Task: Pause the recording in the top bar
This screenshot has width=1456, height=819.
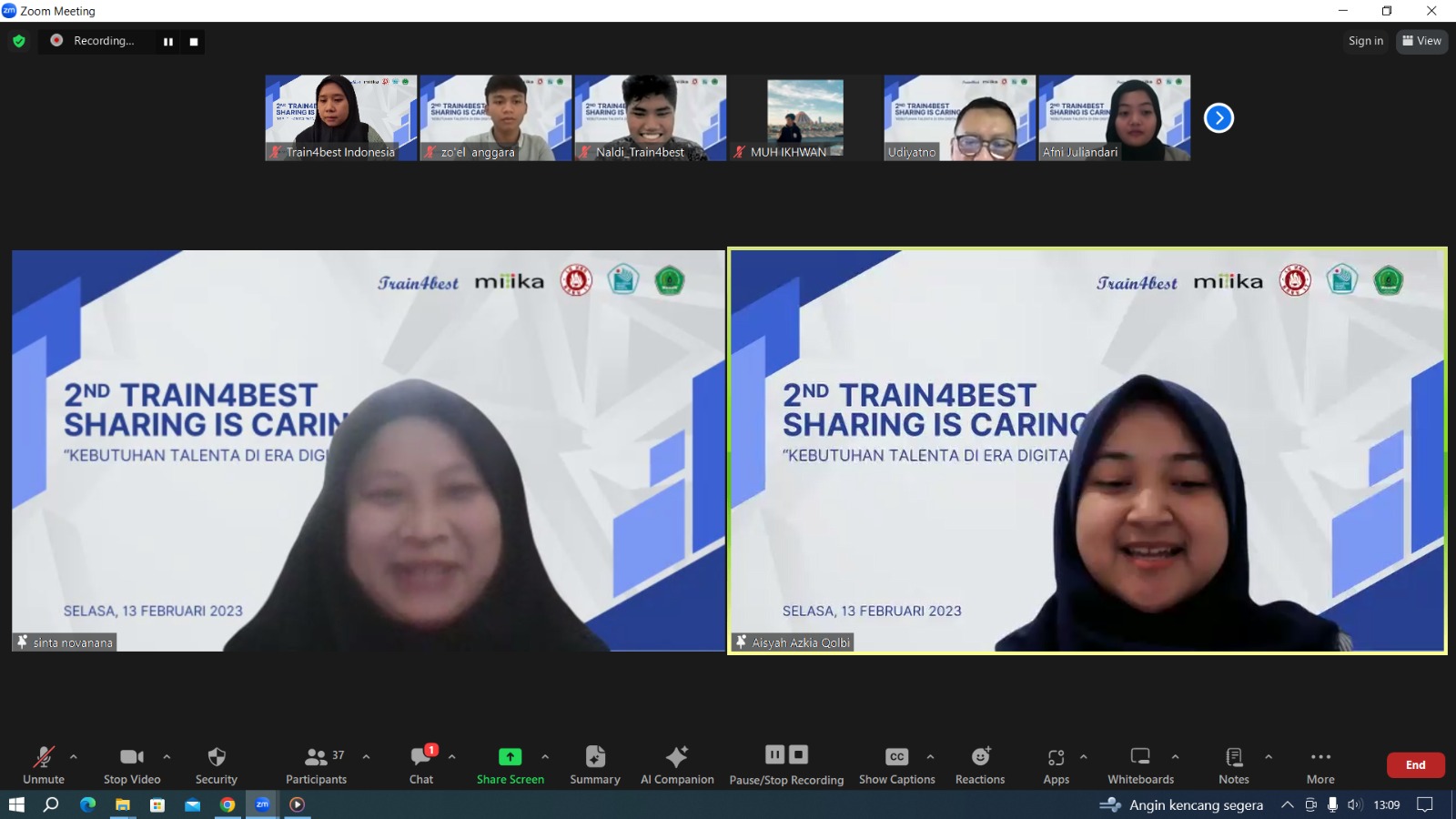Action: [168, 42]
